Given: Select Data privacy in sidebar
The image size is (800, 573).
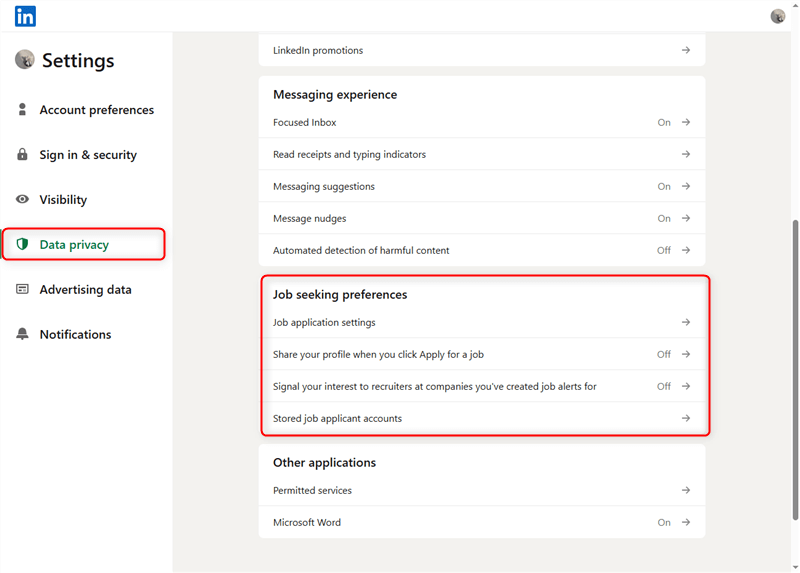Looking at the screenshot, I should (x=84, y=244).
